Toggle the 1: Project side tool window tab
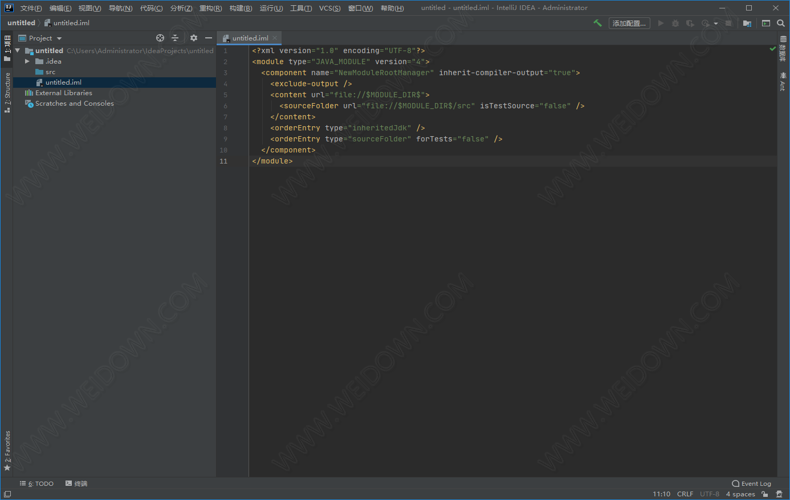Viewport: 790px width, 500px height. pos(7,48)
